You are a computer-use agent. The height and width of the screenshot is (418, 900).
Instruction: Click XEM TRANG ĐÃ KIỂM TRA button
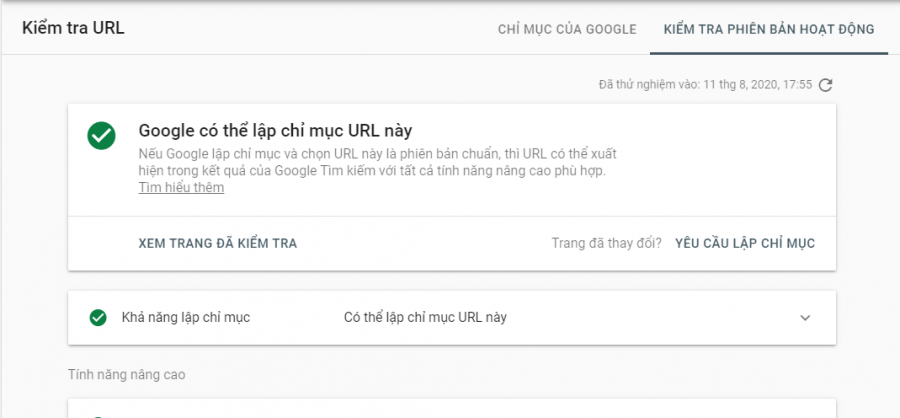click(218, 243)
